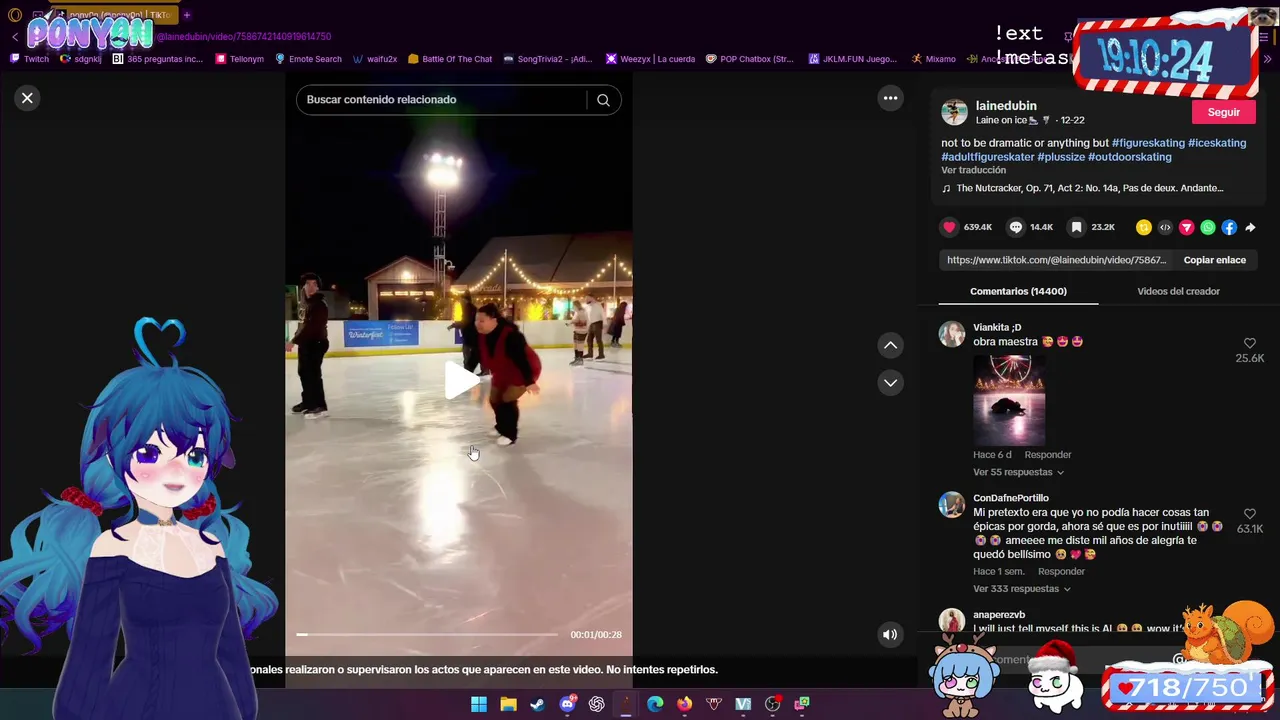Open #iceskating hashtag

pyautogui.click(x=1217, y=143)
